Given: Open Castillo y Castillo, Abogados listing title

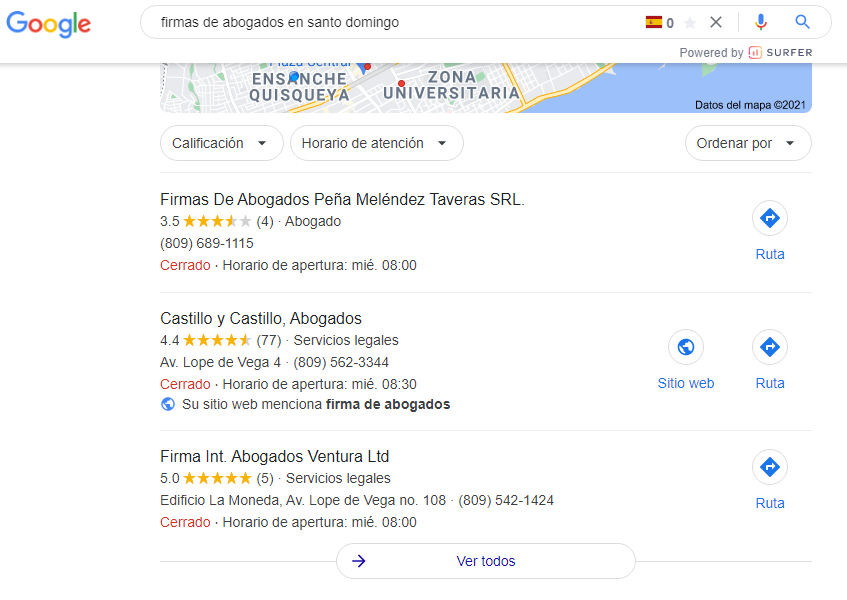Looking at the screenshot, I should 261,318.
